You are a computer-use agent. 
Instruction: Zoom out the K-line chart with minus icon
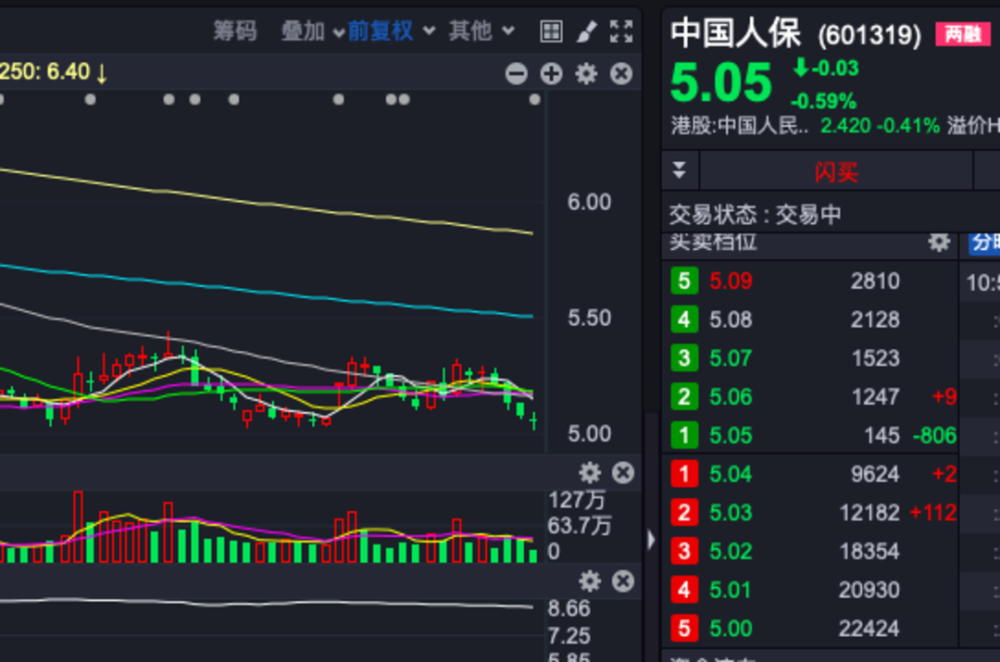pyautogui.click(x=516, y=73)
